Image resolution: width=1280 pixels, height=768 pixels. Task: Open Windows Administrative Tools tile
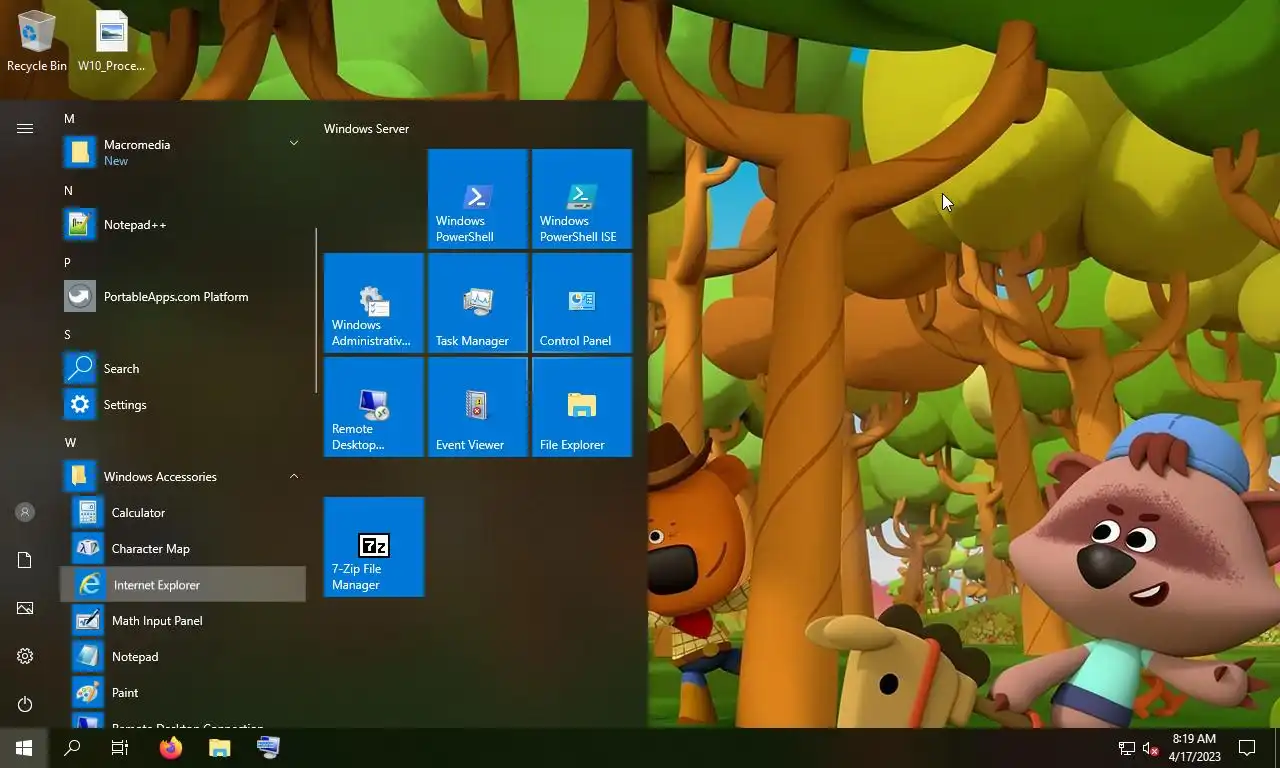[374, 303]
